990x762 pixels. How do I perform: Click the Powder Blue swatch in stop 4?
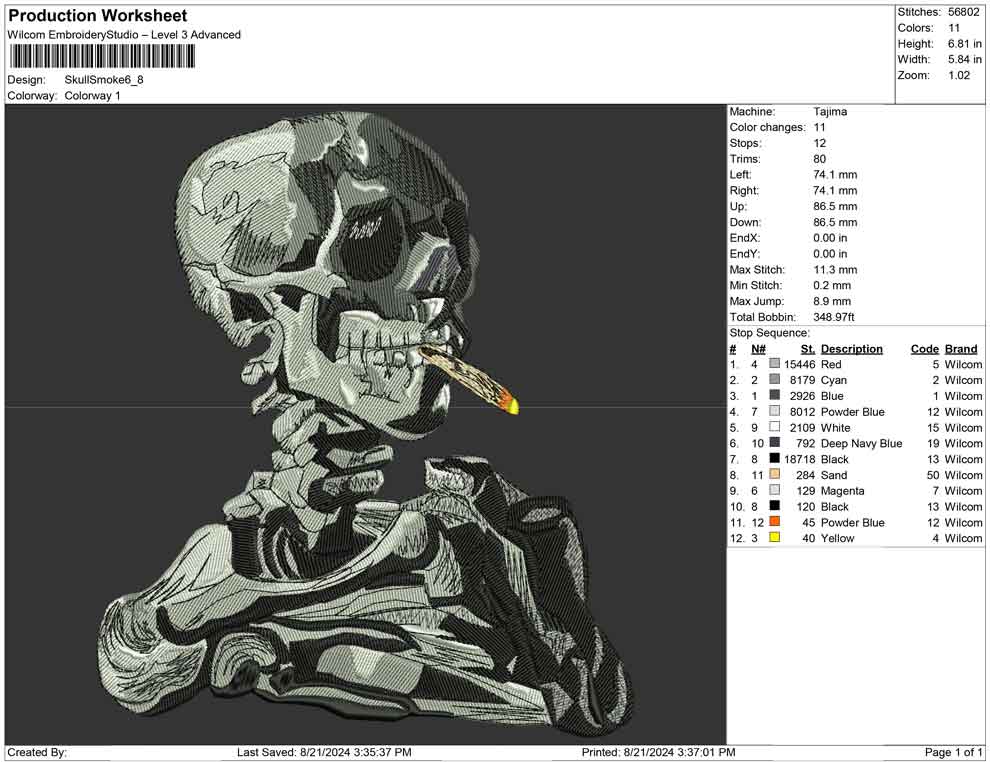coord(774,412)
